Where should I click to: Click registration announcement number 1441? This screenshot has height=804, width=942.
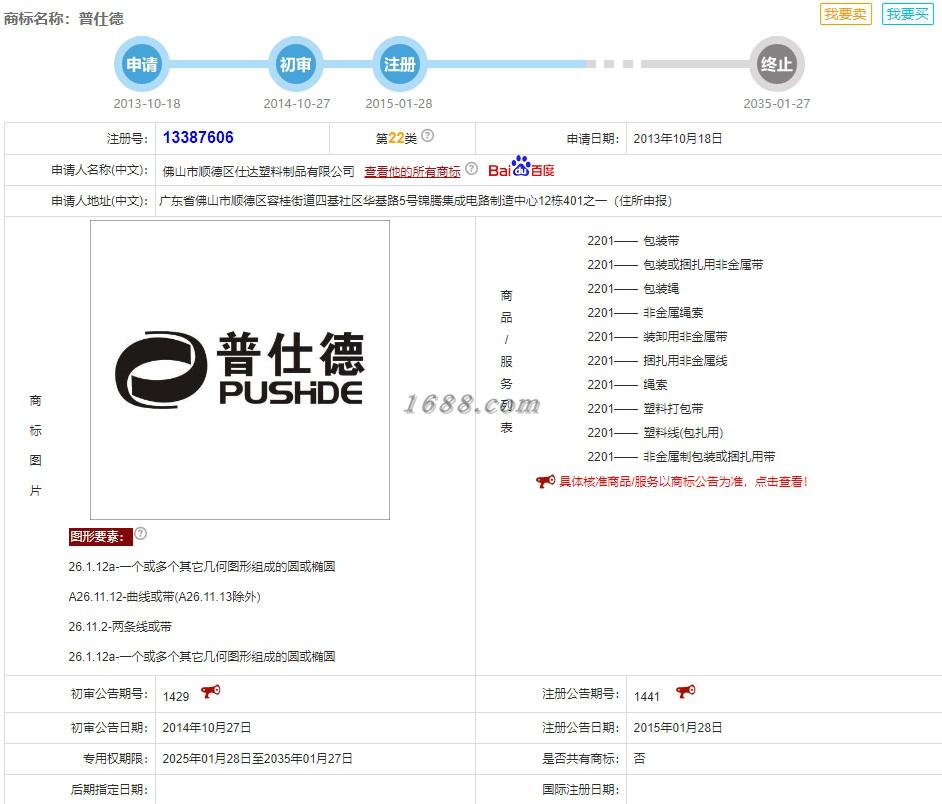tap(647, 696)
